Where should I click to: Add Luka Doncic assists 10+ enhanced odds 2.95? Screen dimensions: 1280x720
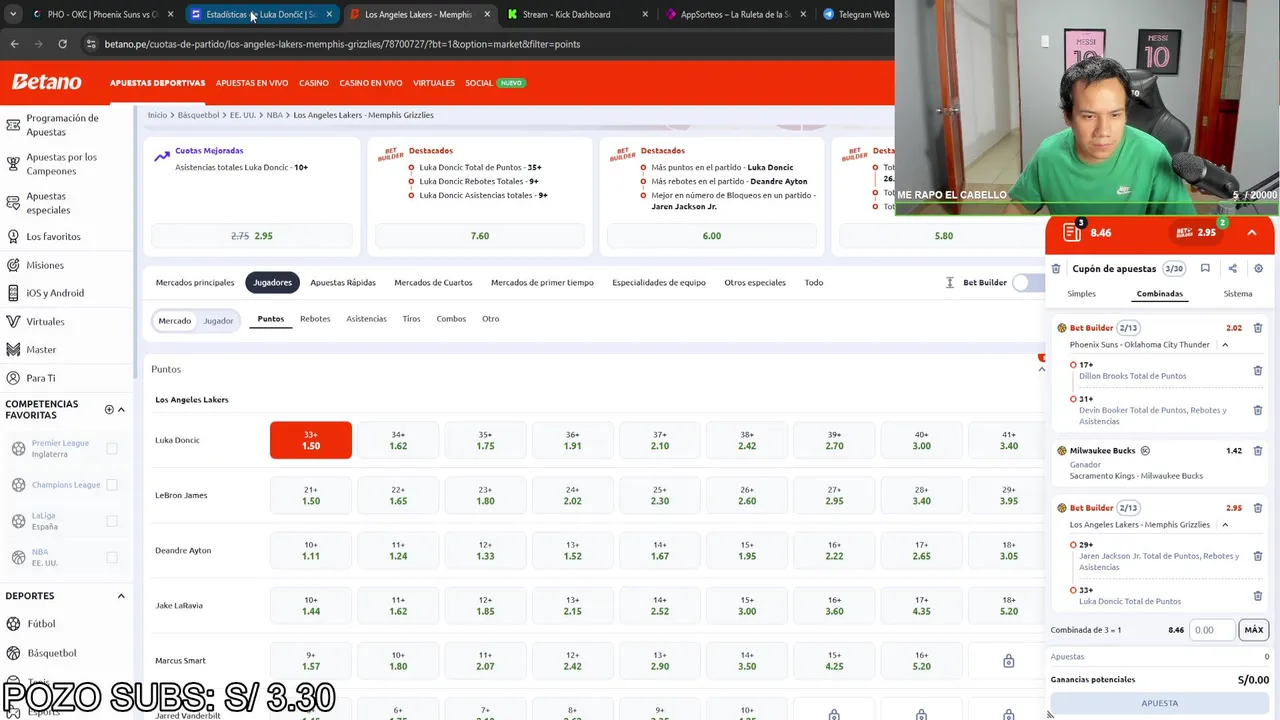pyautogui.click(x=252, y=236)
